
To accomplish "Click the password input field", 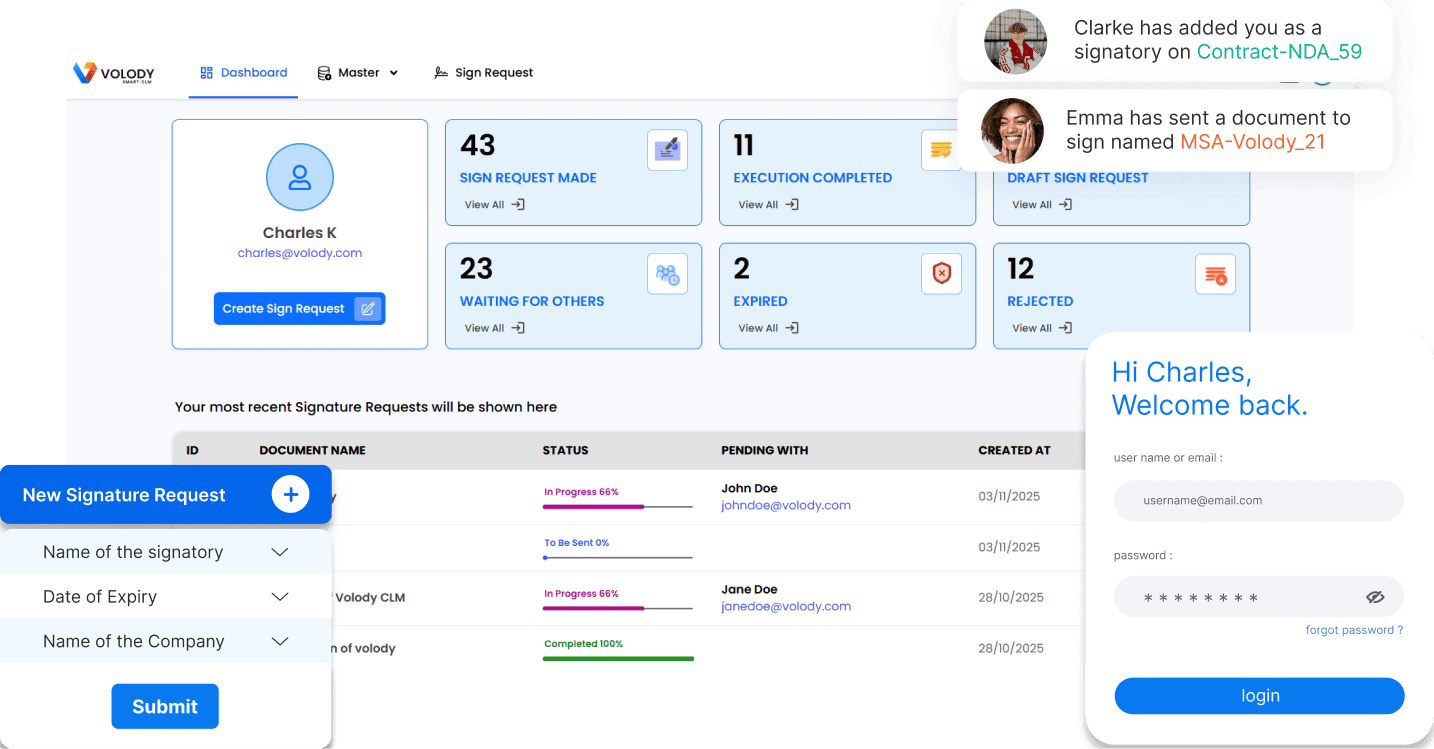I will 1258,597.
